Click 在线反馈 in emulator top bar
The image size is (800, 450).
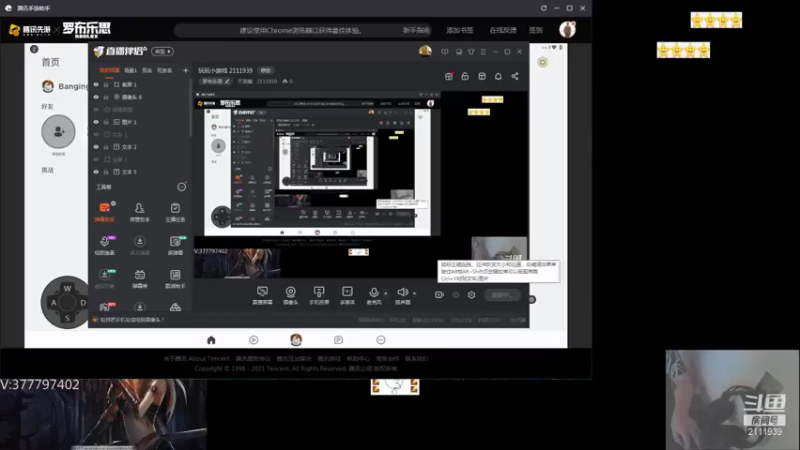pyautogui.click(x=503, y=30)
